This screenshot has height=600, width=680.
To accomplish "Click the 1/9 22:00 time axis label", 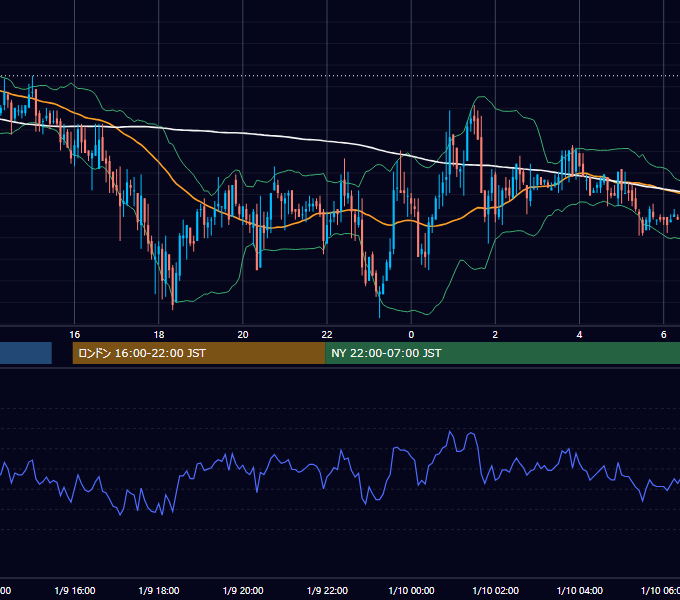I will tap(327, 590).
